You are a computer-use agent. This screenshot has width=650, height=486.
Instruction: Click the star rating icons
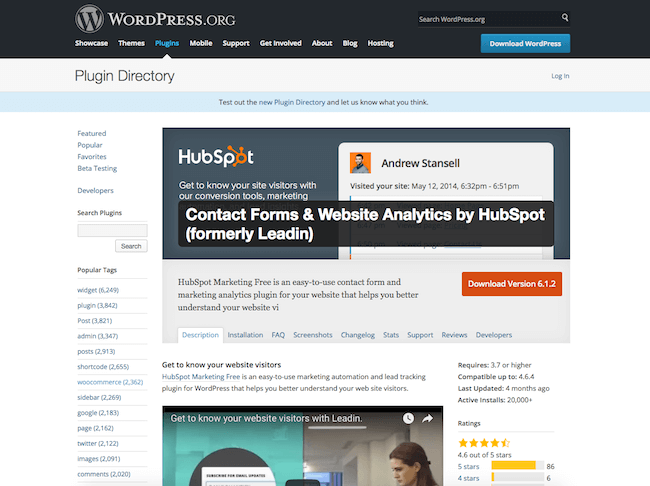pyautogui.click(x=484, y=442)
